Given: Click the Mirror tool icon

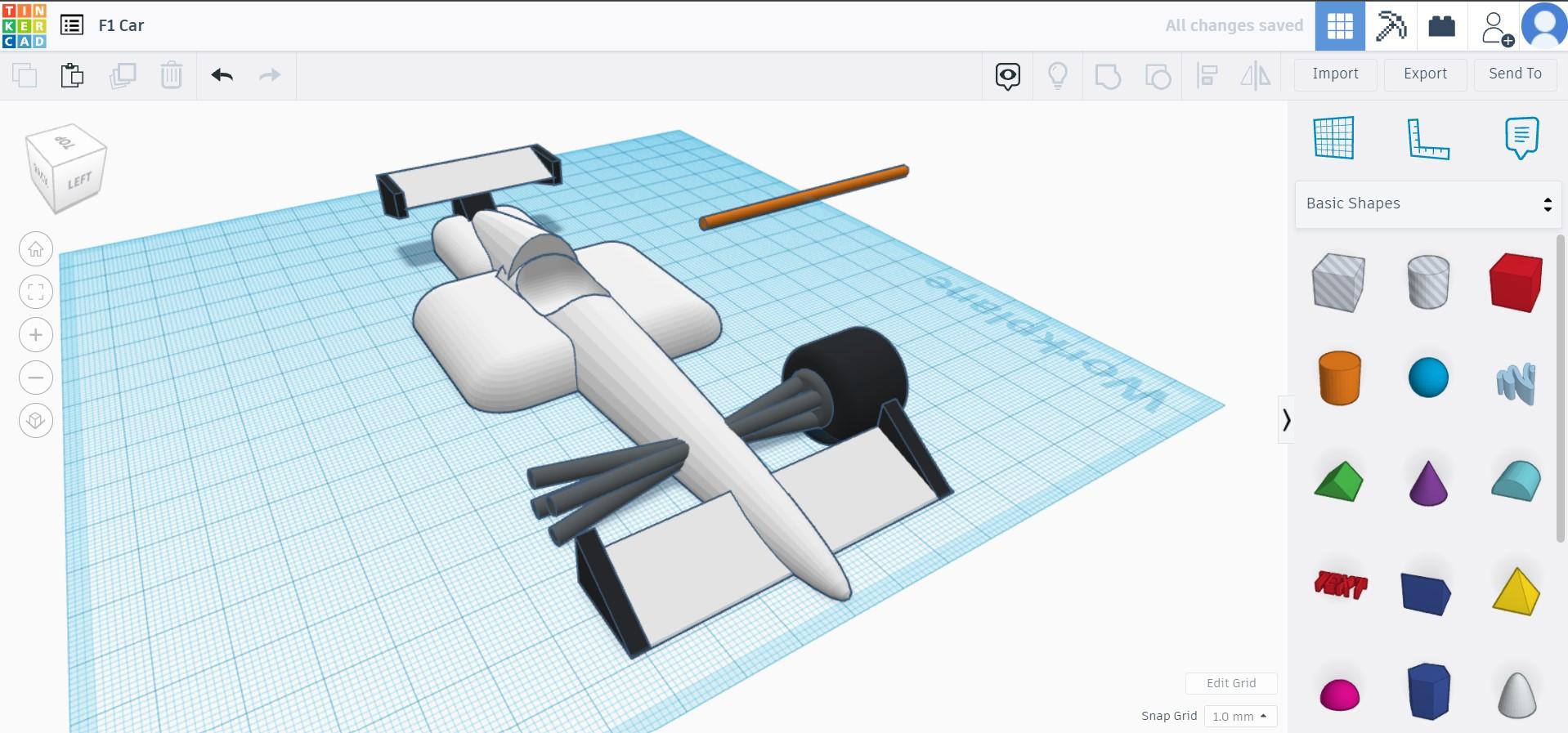Looking at the screenshot, I should click(1256, 75).
